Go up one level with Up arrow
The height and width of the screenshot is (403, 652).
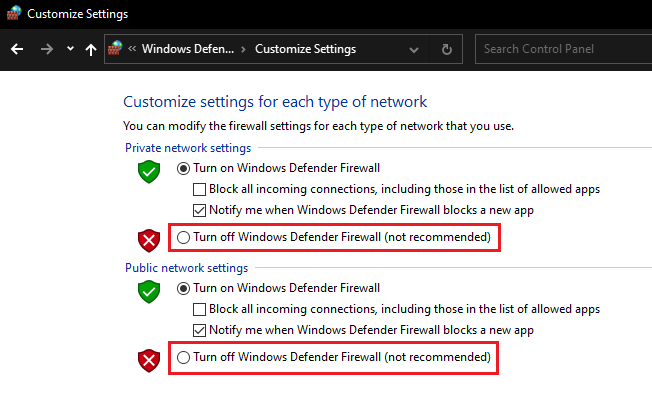[91, 48]
